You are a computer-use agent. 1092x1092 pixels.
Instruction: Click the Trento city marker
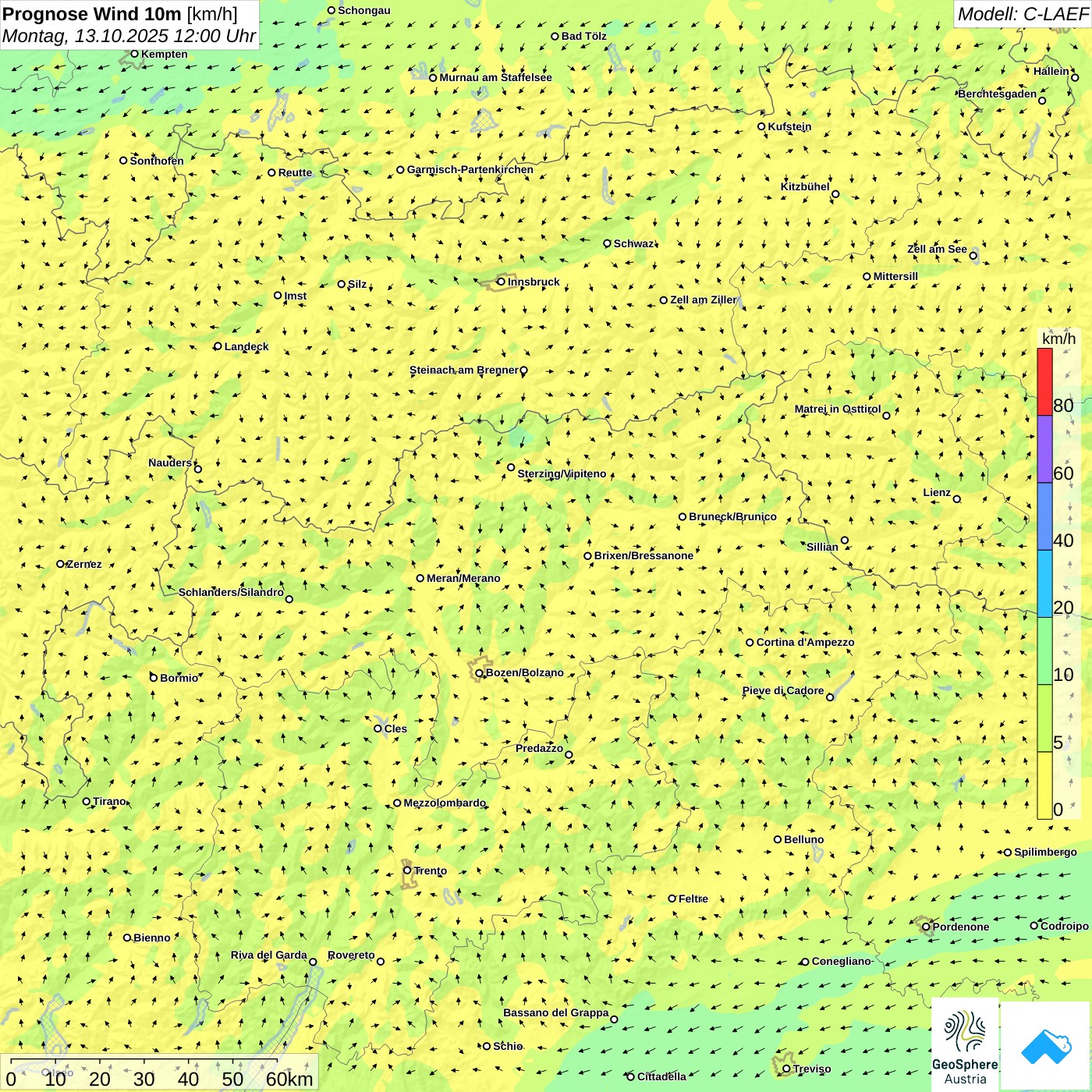406,870
